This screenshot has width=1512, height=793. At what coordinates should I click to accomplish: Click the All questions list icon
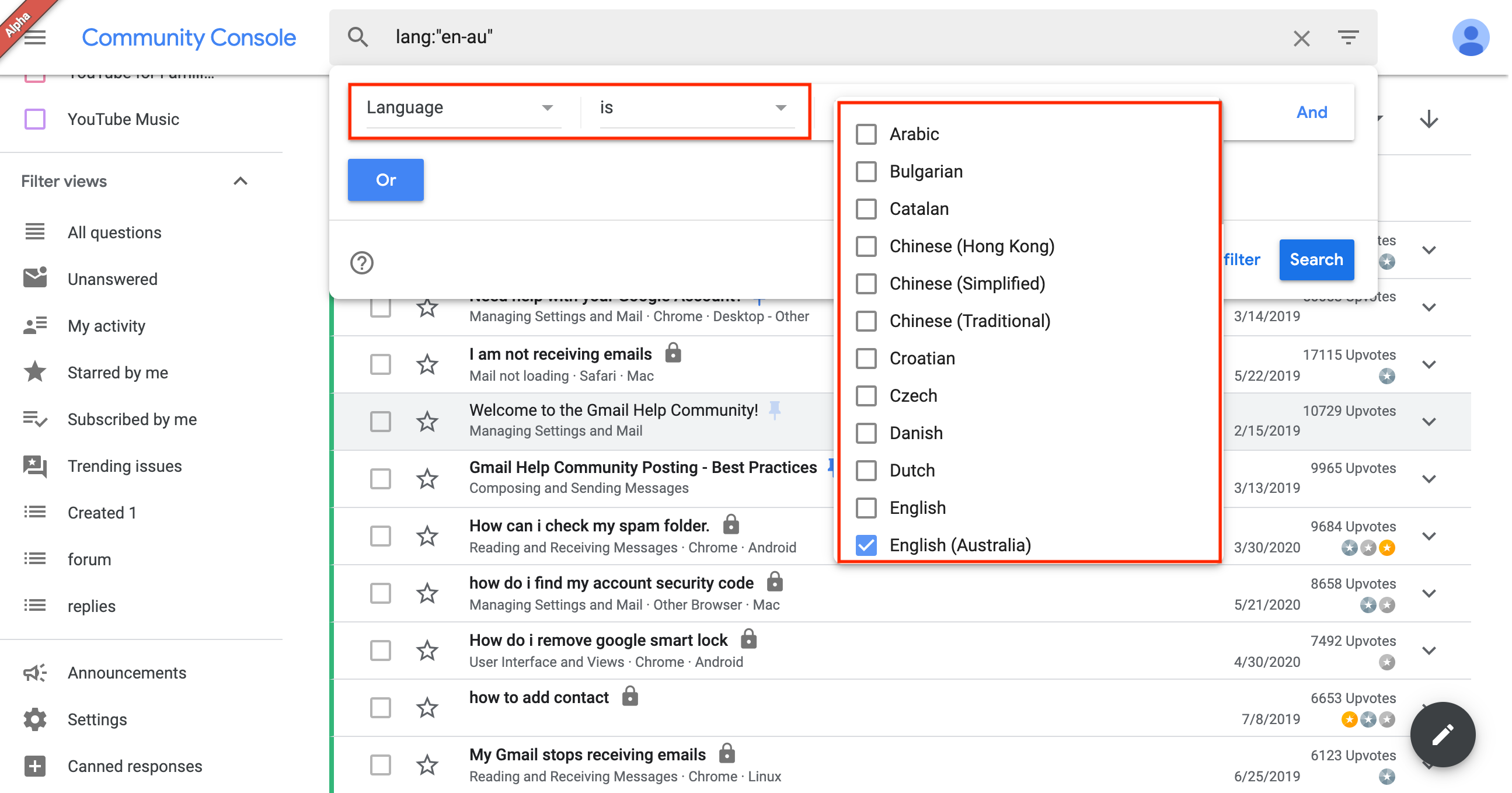pyautogui.click(x=35, y=232)
